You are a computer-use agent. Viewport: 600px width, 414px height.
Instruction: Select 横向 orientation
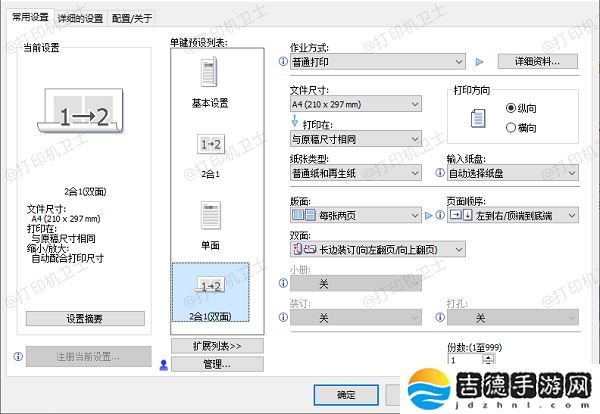(x=521, y=127)
